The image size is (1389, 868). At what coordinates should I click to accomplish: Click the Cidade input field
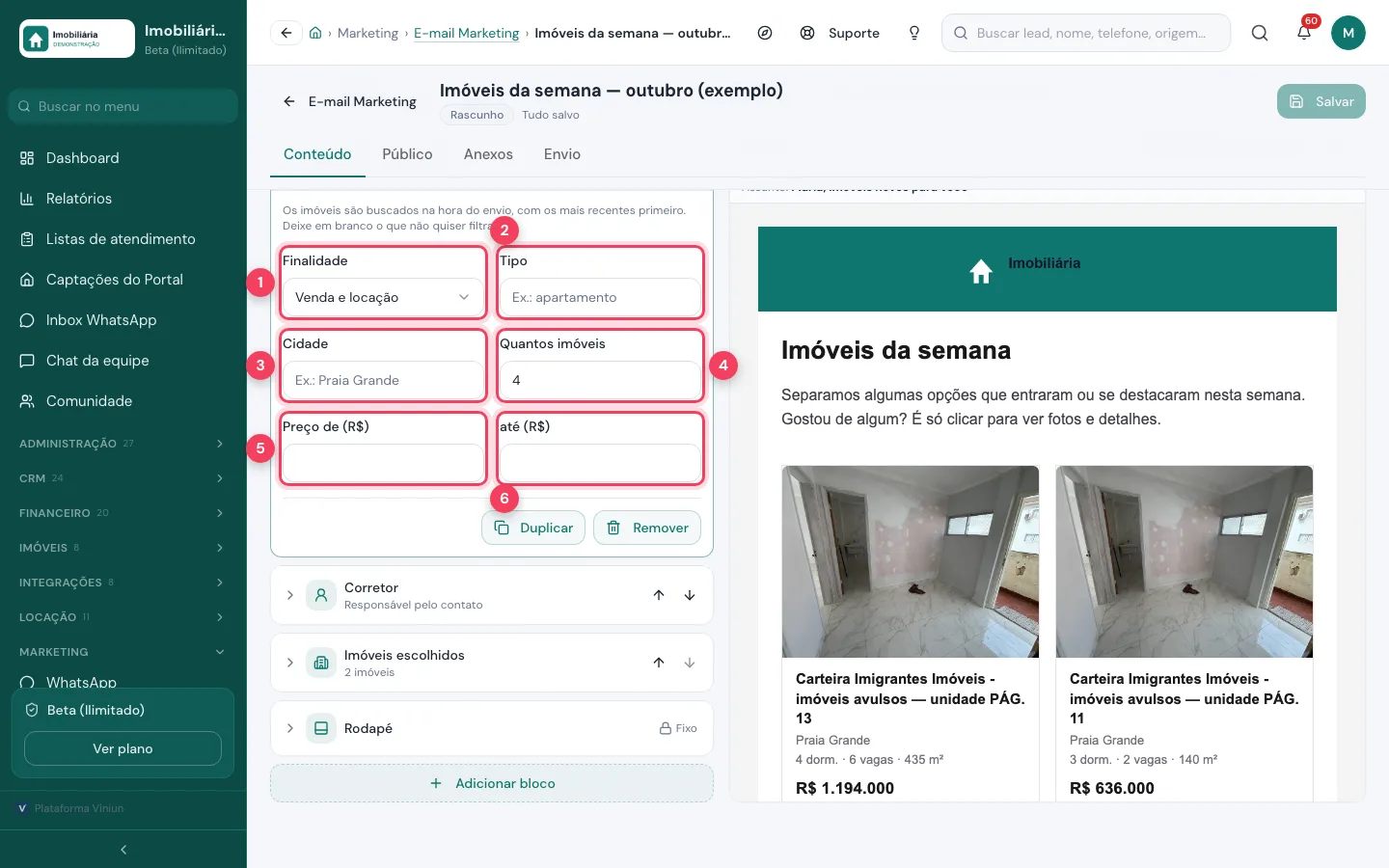pos(383,380)
